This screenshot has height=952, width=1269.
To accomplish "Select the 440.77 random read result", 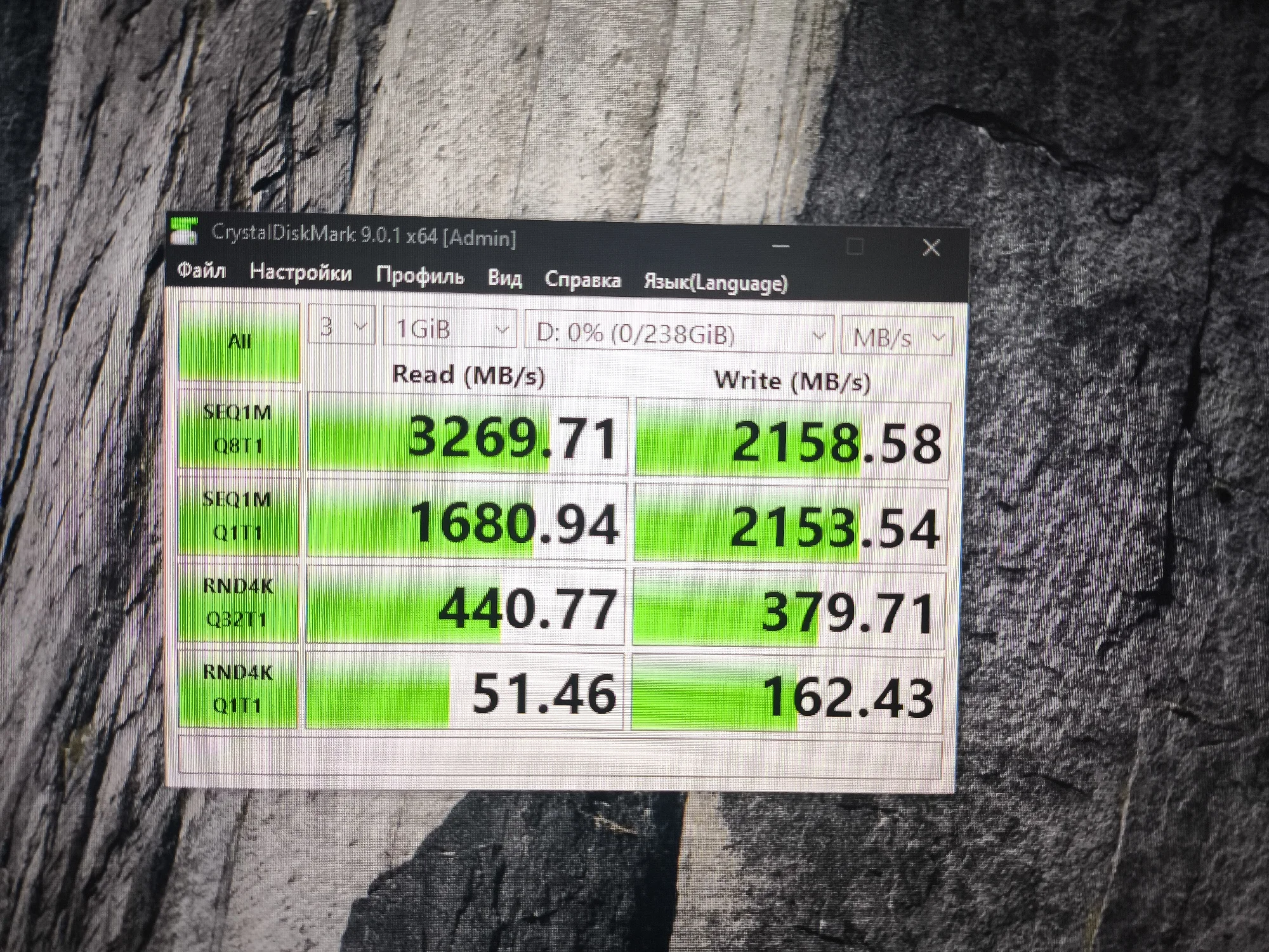I will click(x=466, y=608).
